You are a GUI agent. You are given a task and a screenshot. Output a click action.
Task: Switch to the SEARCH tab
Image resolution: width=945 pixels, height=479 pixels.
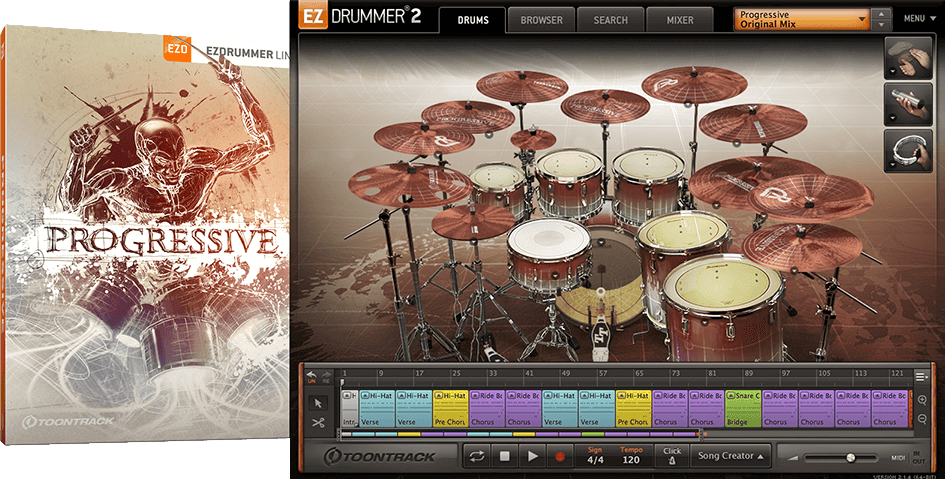(611, 20)
